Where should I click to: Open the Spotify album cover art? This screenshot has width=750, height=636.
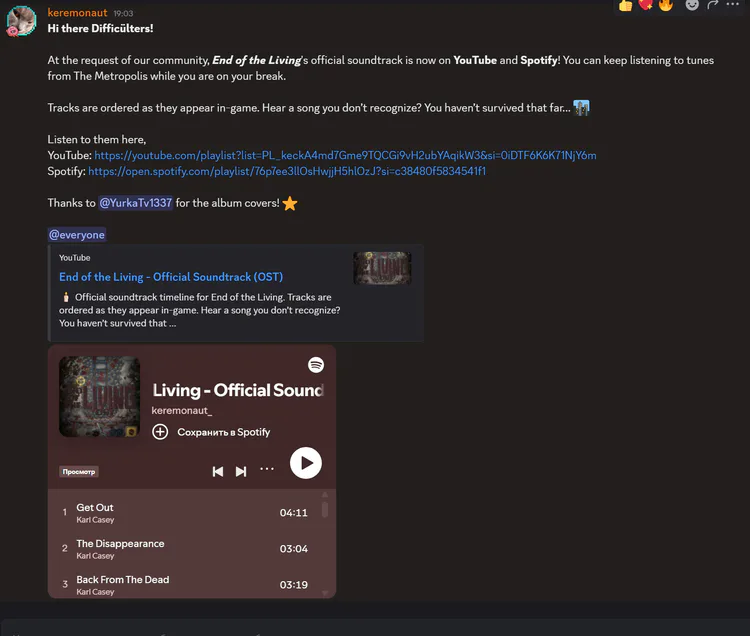pyautogui.click(x=99, y=396)
